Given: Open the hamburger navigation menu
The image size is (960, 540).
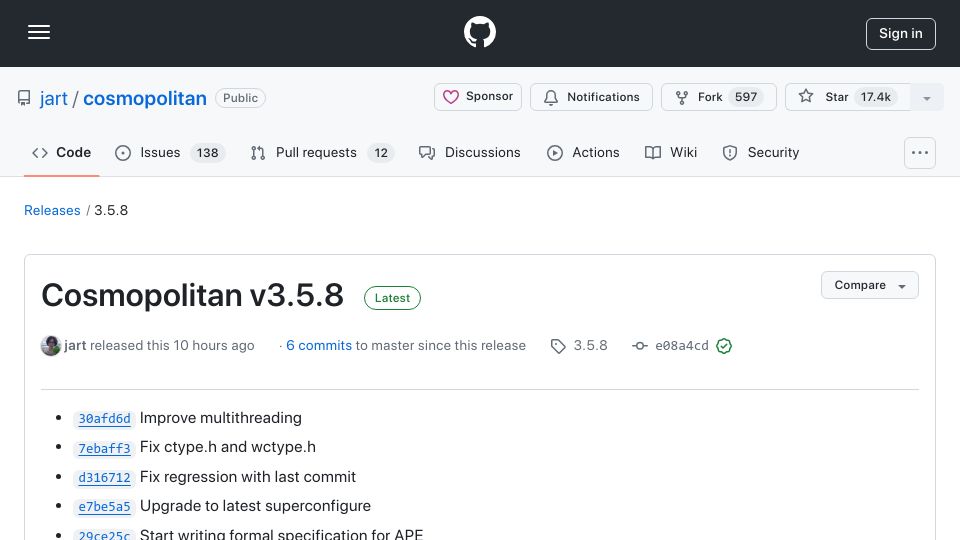Looking at the screenshot, I should [x=39, y=32].
